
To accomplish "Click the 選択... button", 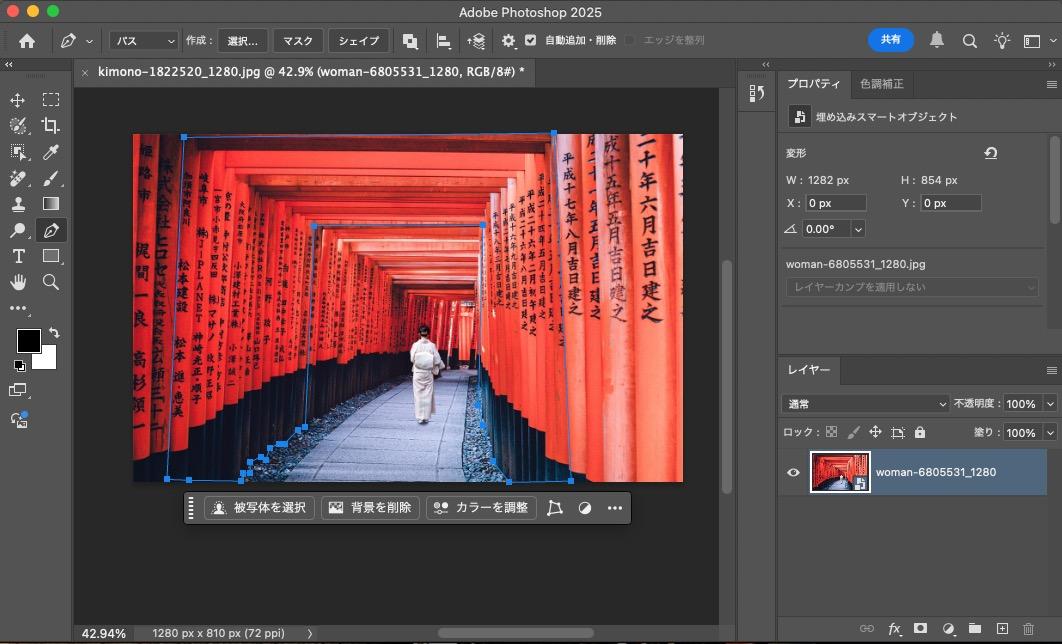I will 242,41.
